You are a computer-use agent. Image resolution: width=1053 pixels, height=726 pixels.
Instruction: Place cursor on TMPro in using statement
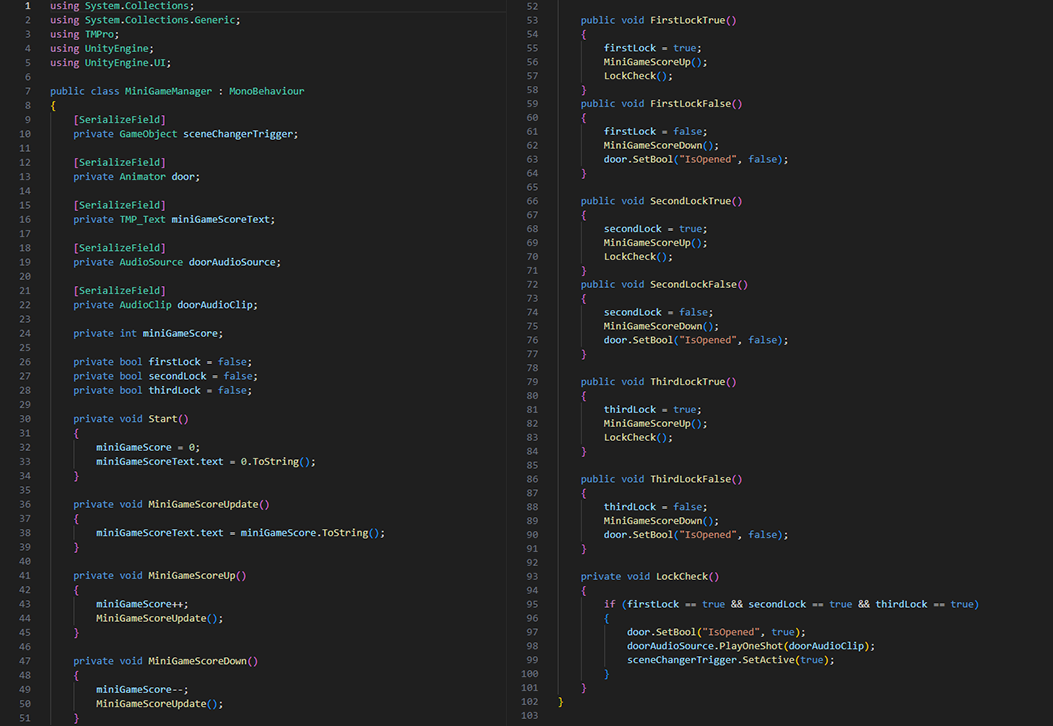pos(99,34)
